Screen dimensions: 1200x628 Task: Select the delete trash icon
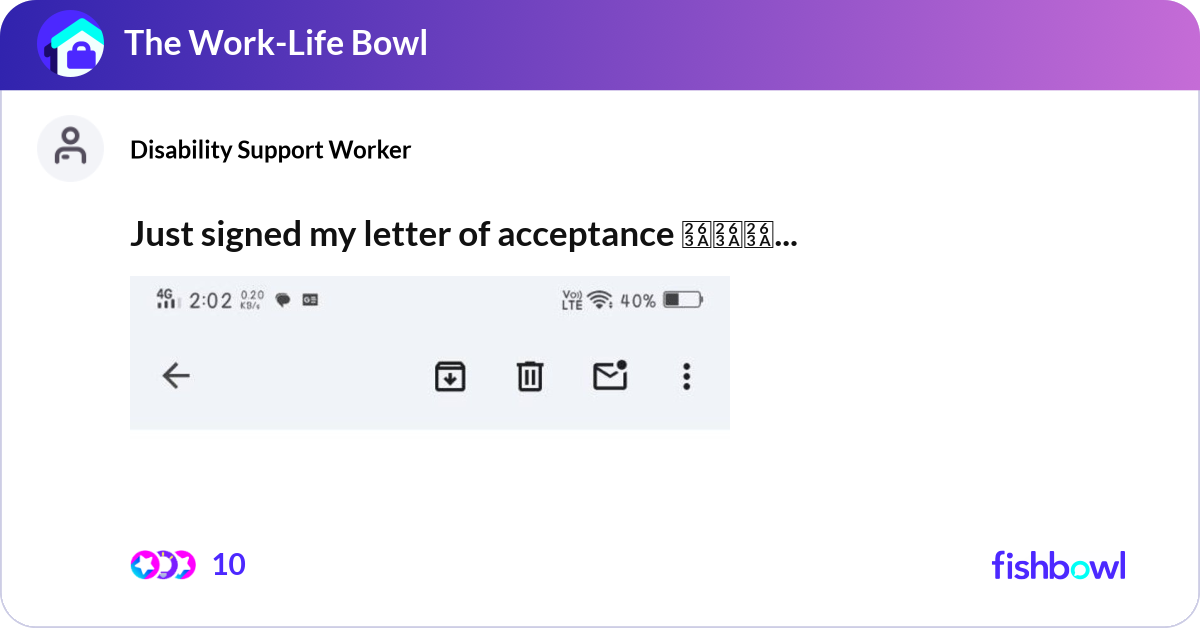click(529, 376)
